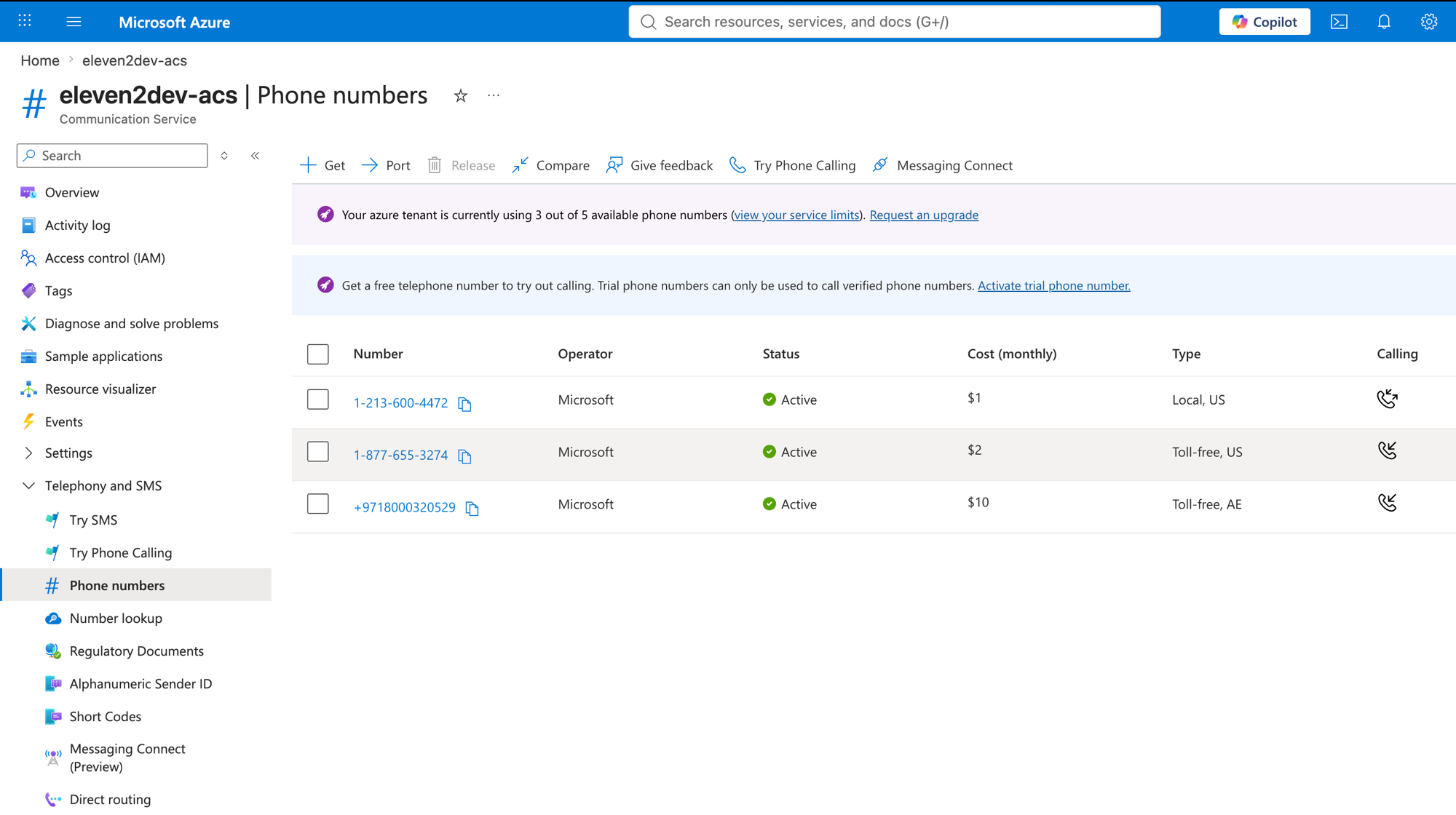This screenshot has height=815, width=1456.
Task: Open Activity log in the sidebar
Action: point(77,225)
